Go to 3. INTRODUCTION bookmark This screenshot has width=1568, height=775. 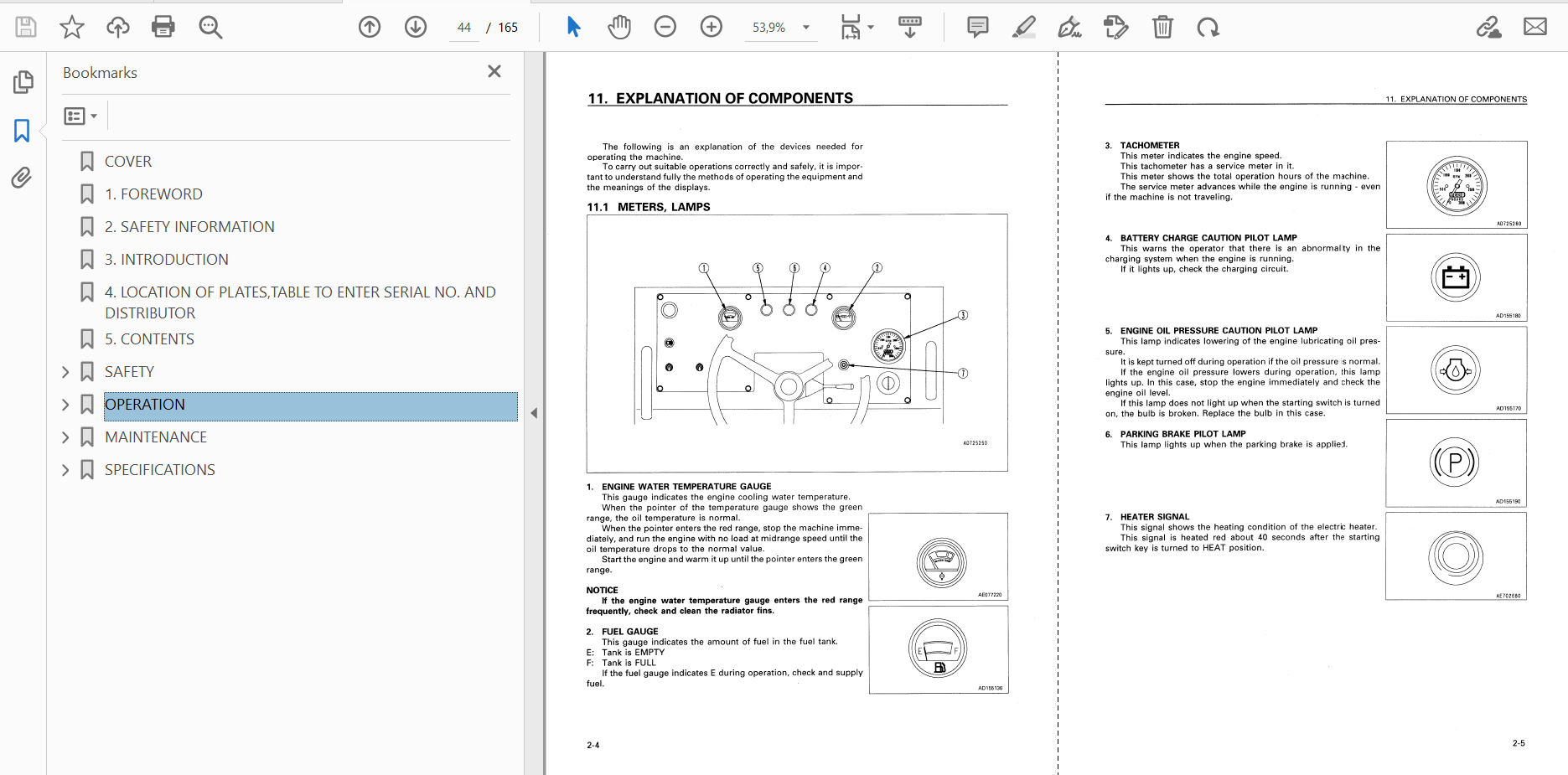[x=167, y=259]
